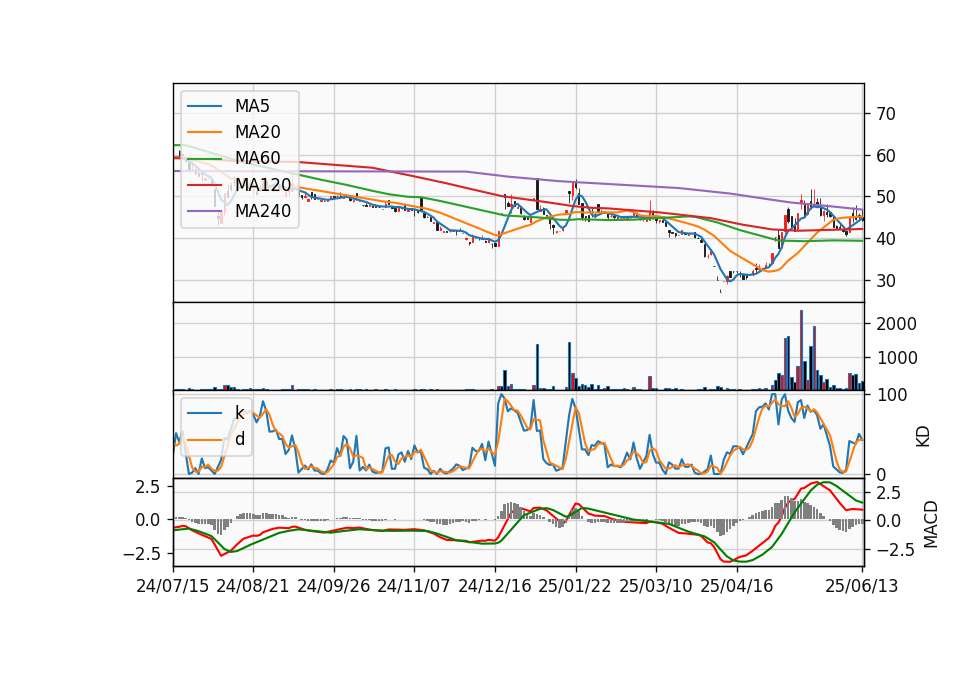Click the 24/07/15 date axis label
The height and width of the screenshot is (690, 960).
(173, 586)
